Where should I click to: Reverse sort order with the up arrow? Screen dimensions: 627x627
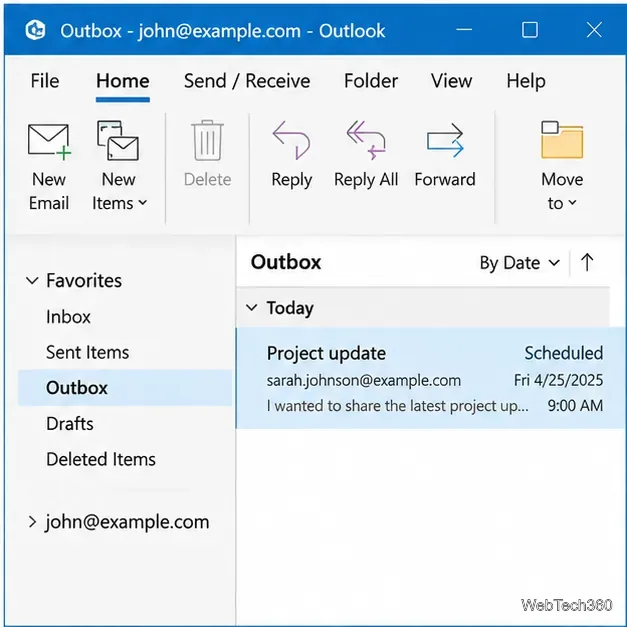click(x=587, y=262)
